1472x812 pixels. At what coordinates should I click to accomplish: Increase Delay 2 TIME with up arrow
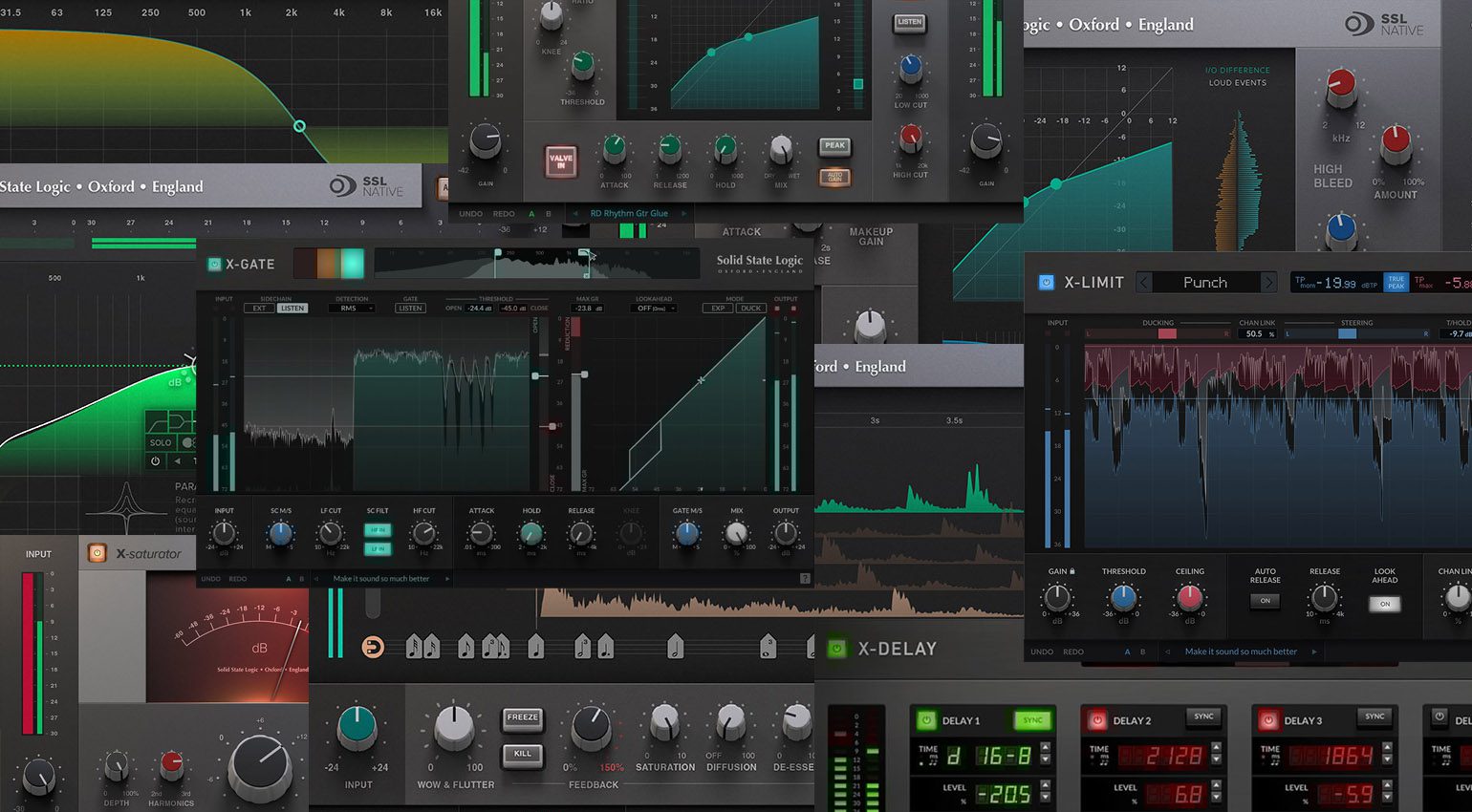click(1216, 748)
